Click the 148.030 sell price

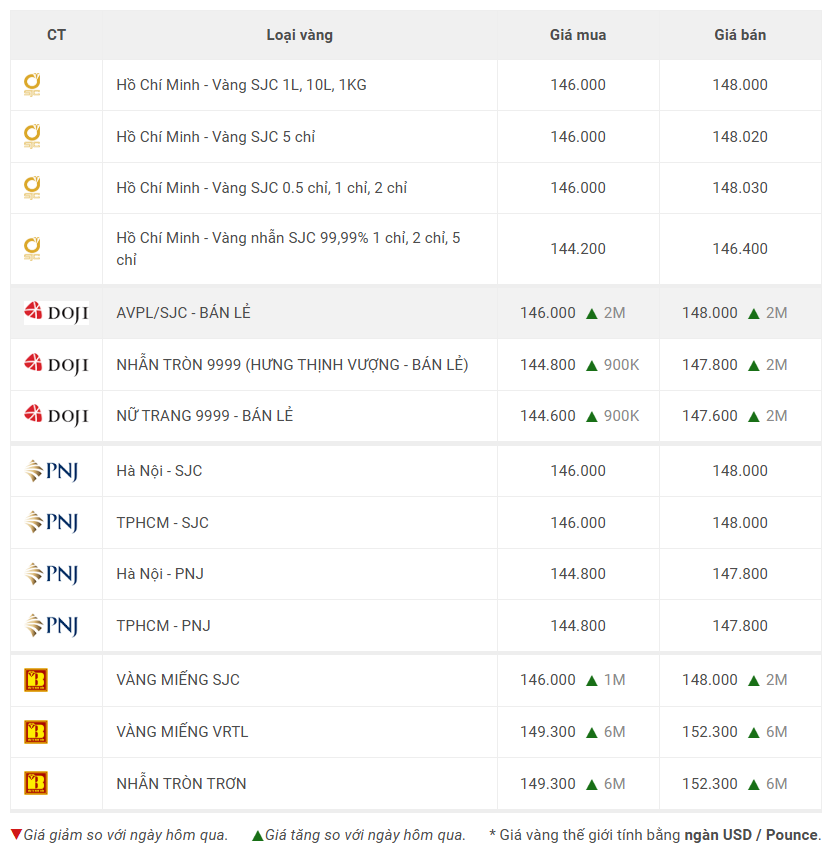pyautogui.click(x=740, y=188)
